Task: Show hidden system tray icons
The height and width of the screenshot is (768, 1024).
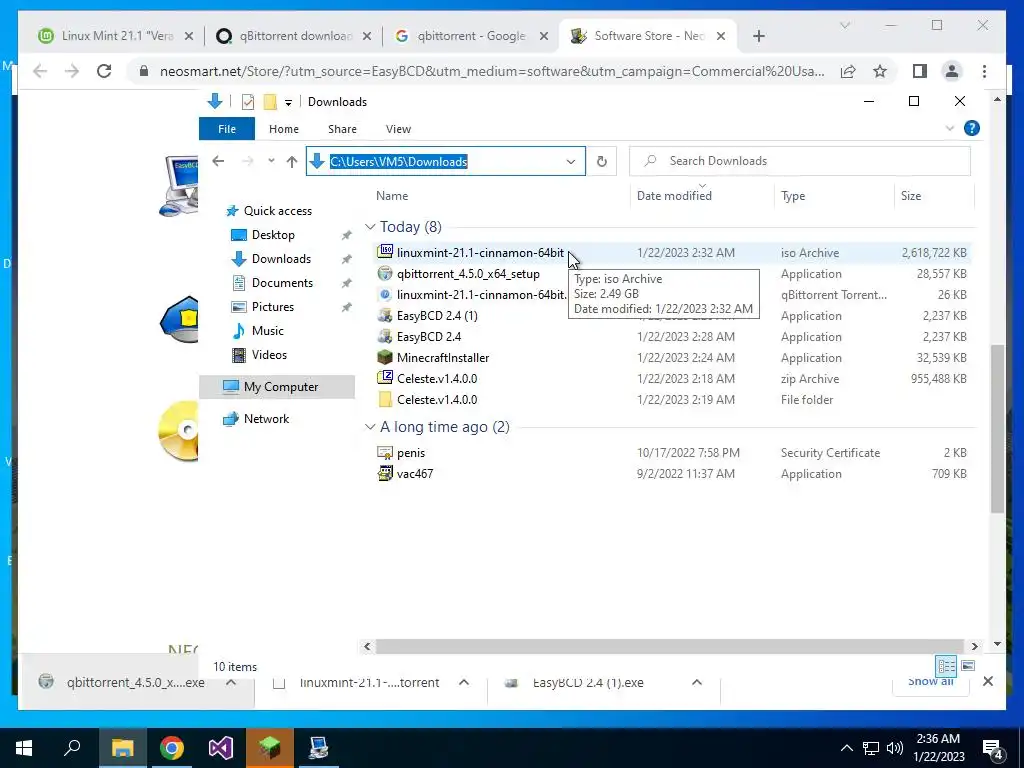Action: pyautogui.click(x=846, y=748)
